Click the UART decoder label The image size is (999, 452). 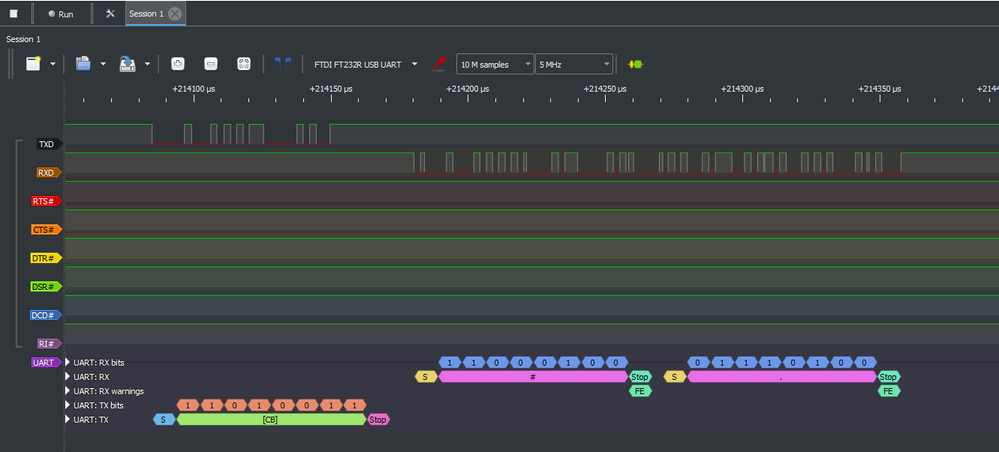tap(47, 362)
